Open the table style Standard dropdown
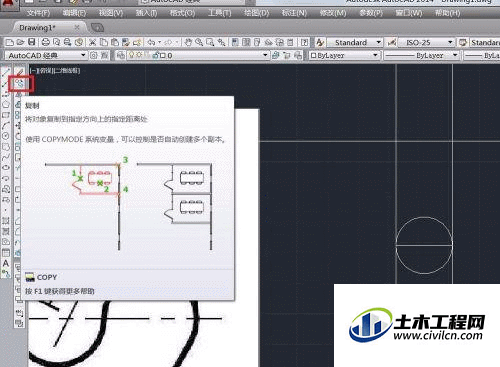This screenshot has width=500, height=367. 485,42
